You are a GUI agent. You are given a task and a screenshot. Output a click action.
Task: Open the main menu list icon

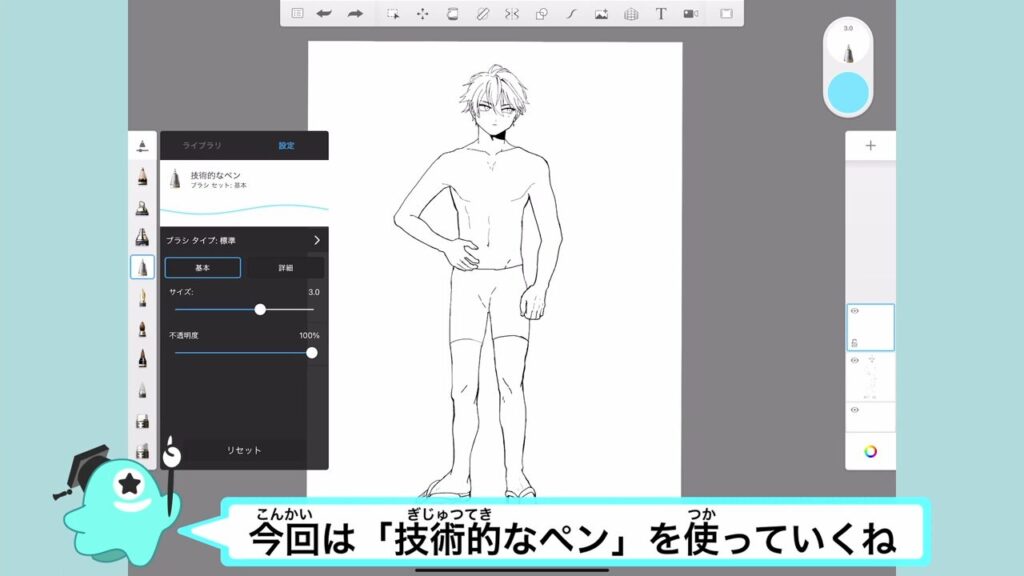click(x=297, y=14)
